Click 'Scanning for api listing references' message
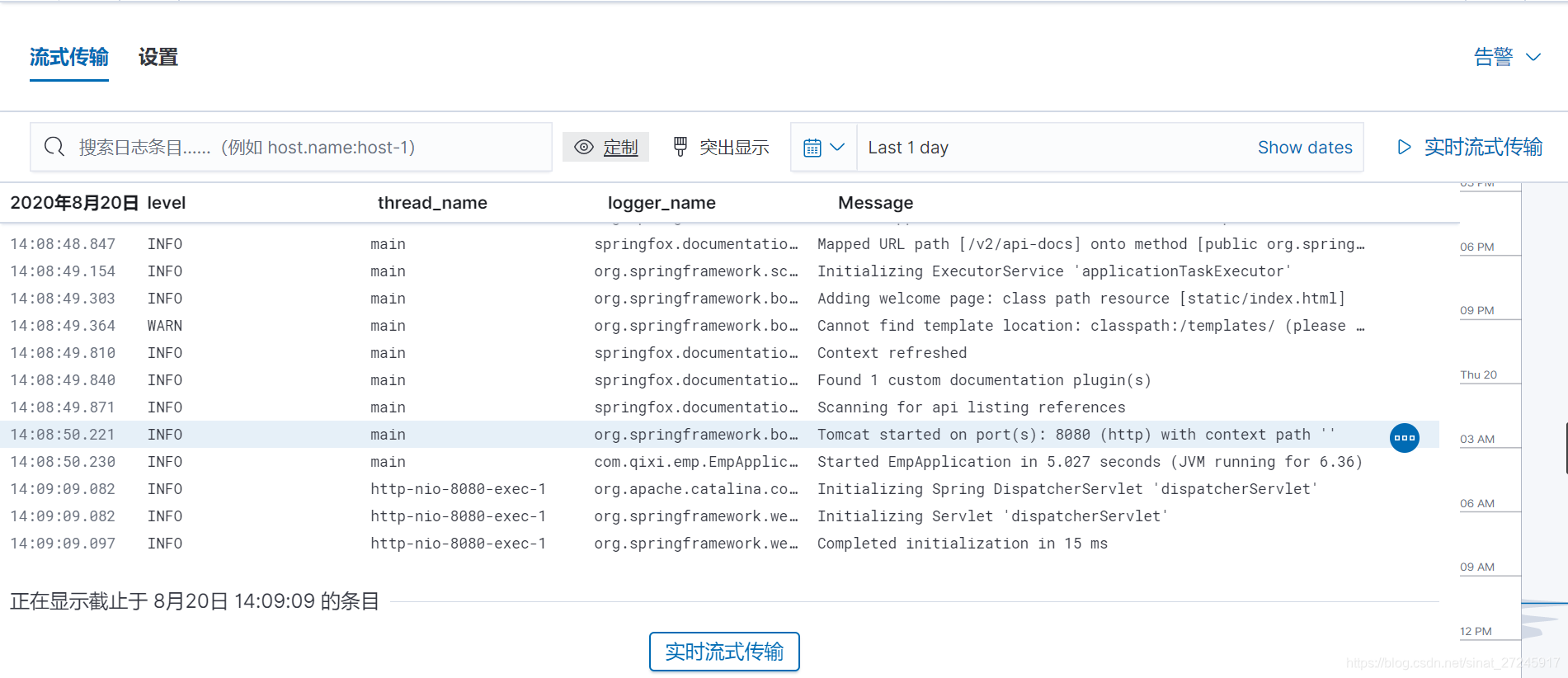1568x678 pixels. pos(971,407)
